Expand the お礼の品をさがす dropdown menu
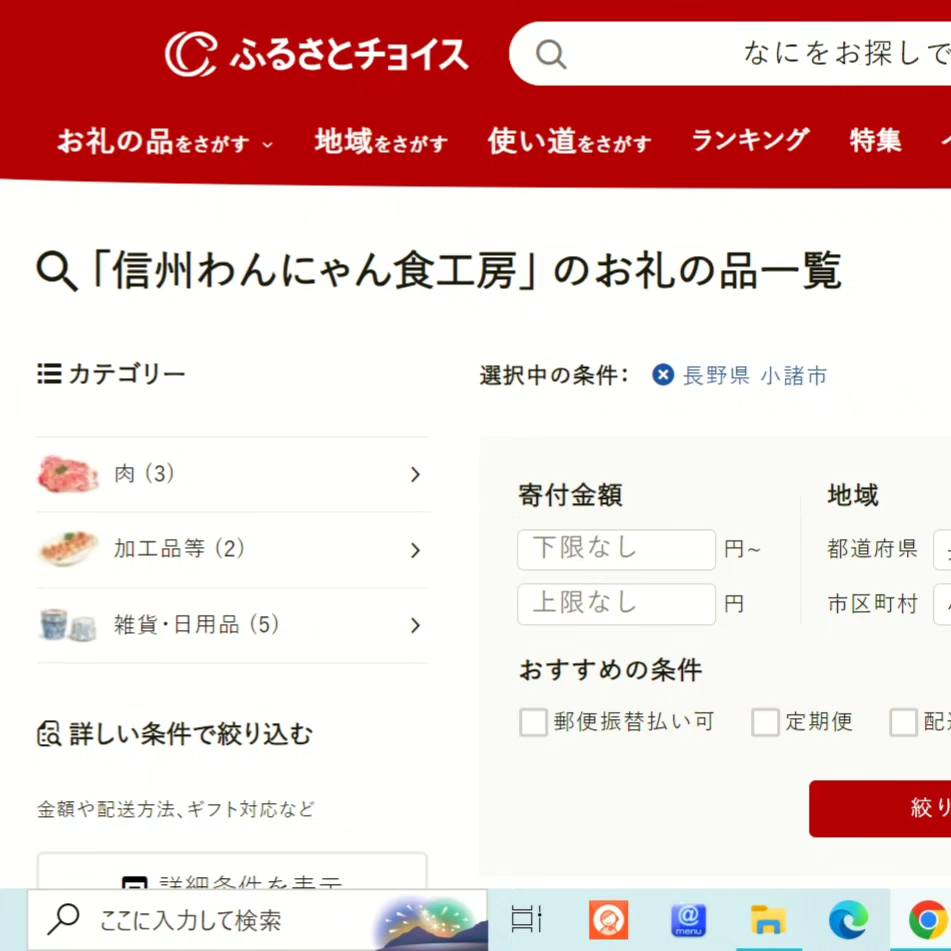The width and height of the screenshot is (951, 951). click(165, 141)
